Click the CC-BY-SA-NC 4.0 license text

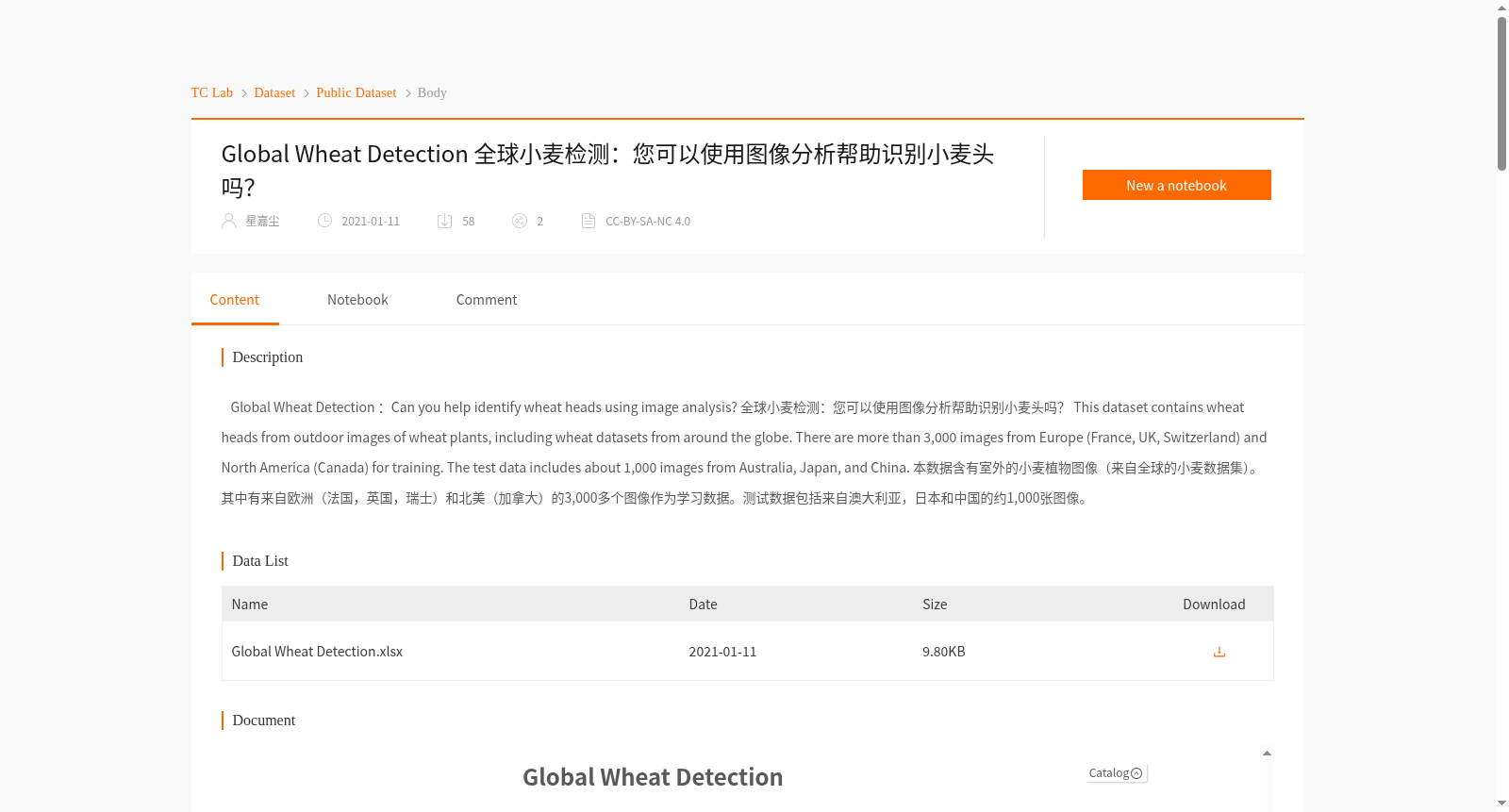(x=648, y=222)
